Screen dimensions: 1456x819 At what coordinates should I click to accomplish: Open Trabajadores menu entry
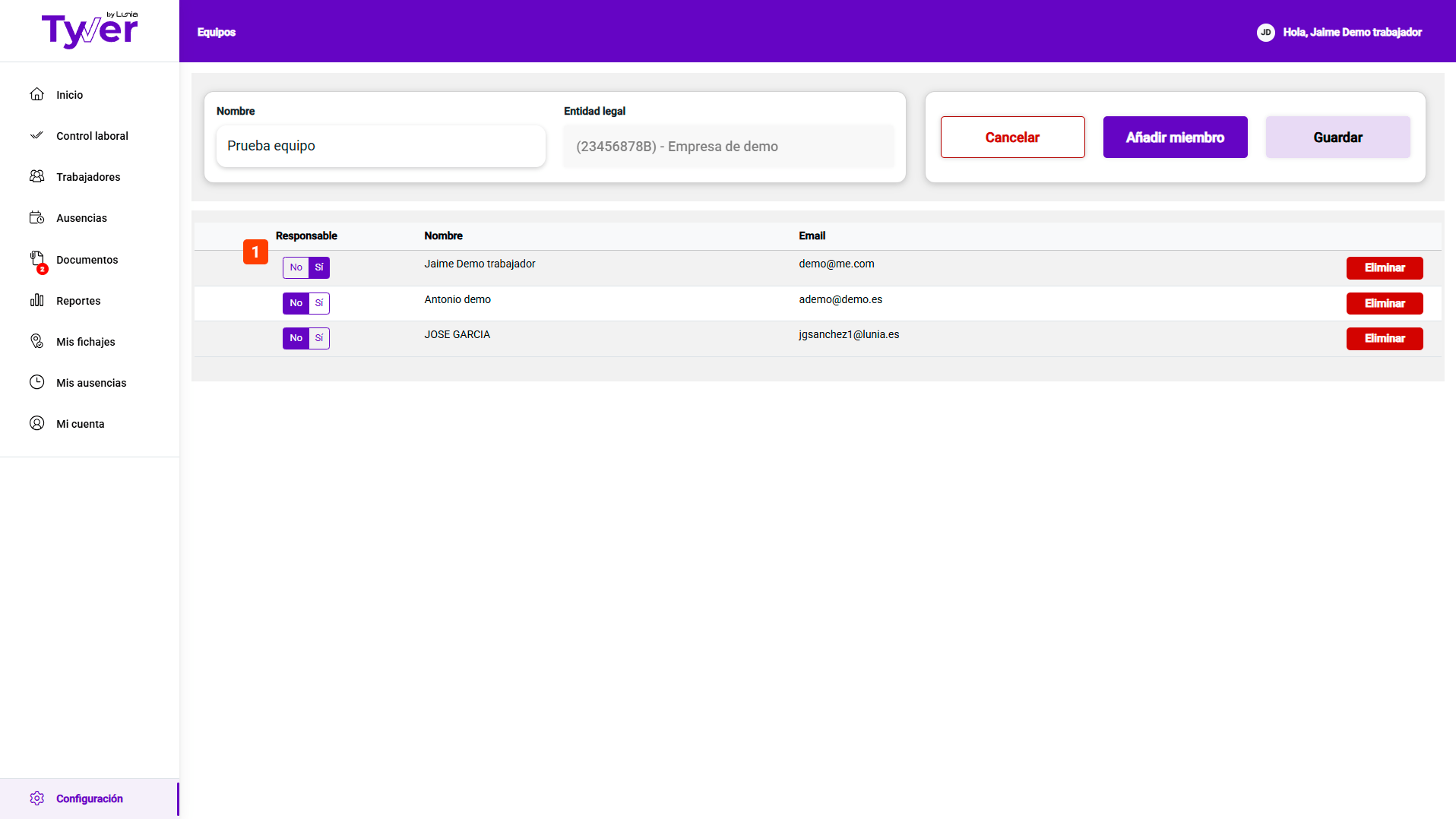tap(88, 177)
